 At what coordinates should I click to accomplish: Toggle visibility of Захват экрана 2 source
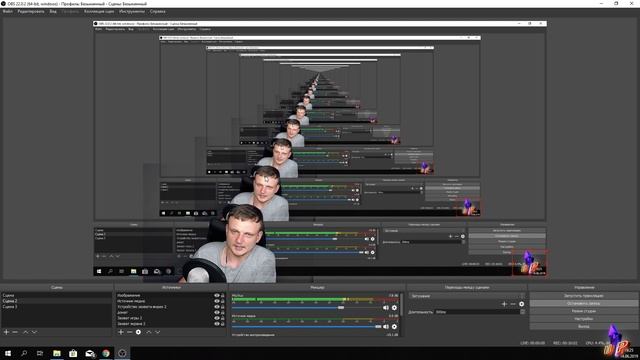tap(217, 324)
